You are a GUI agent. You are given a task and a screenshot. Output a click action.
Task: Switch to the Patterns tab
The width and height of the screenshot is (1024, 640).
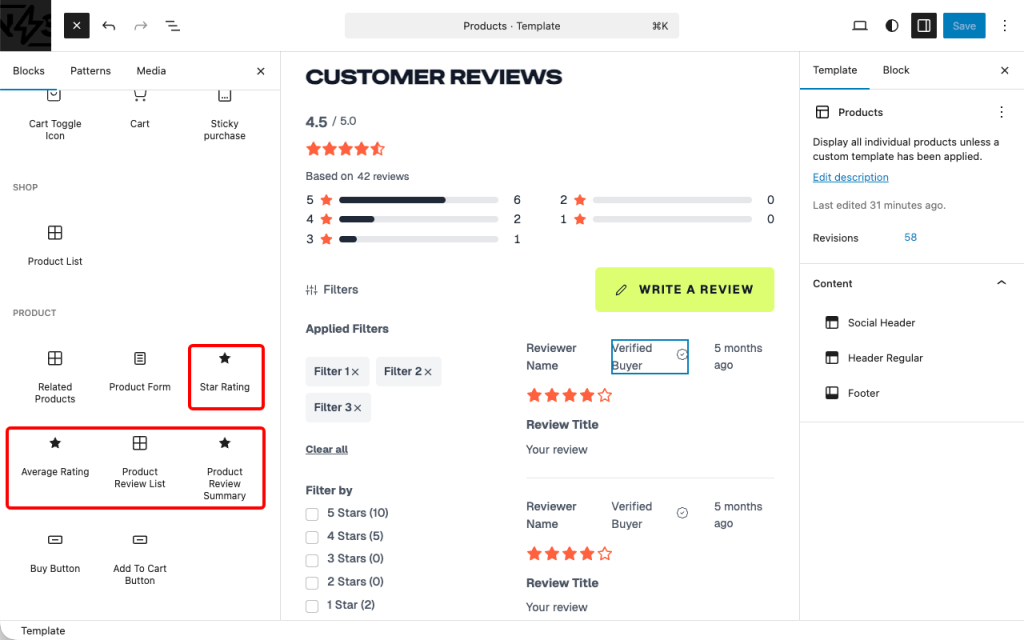pos(90,71)
